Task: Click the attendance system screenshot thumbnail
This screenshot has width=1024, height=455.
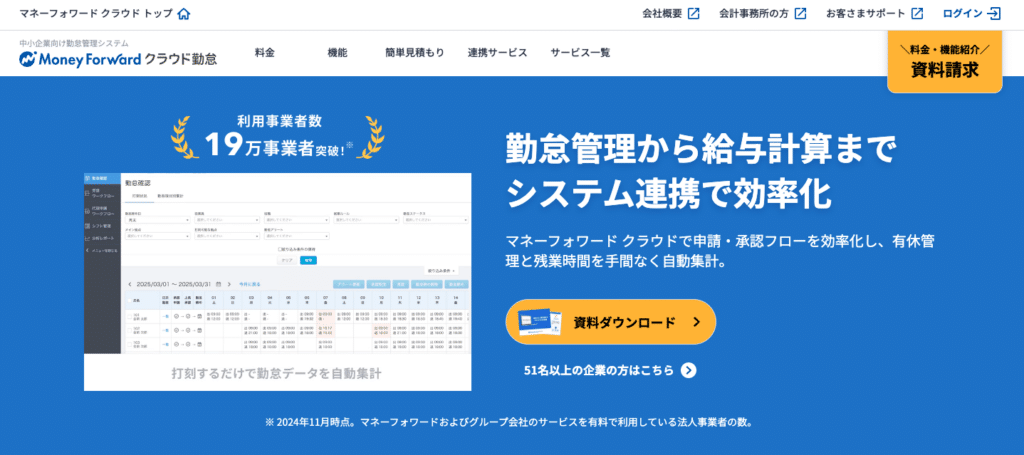Action: [x=278, y=282]
